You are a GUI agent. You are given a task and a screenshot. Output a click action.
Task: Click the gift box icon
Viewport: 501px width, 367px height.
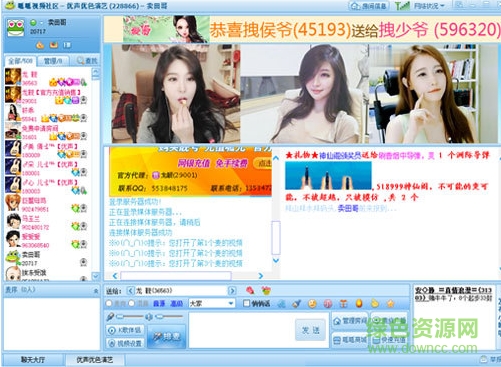[344, 303]
